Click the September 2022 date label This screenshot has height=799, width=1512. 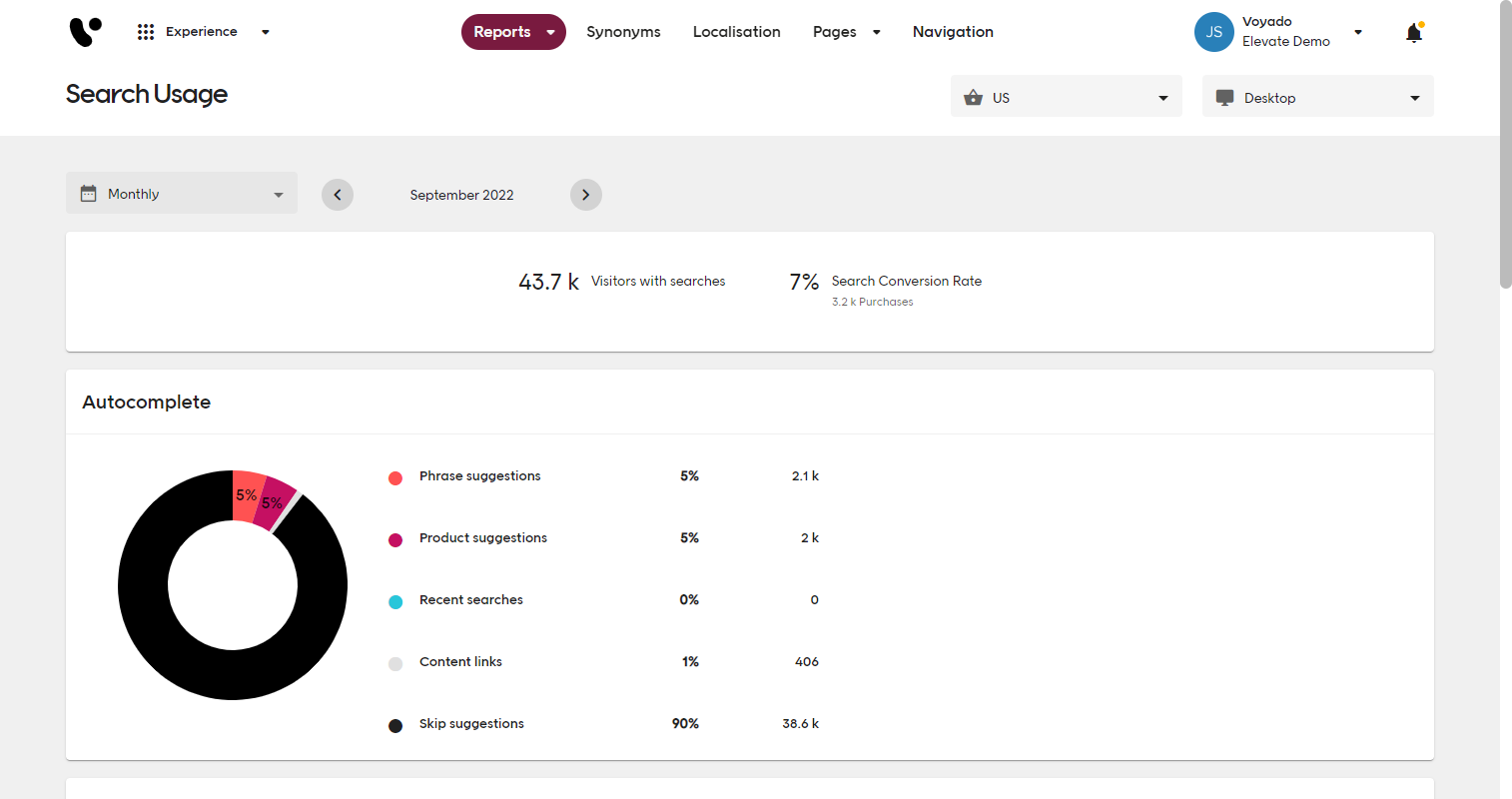tap(461, 195)
